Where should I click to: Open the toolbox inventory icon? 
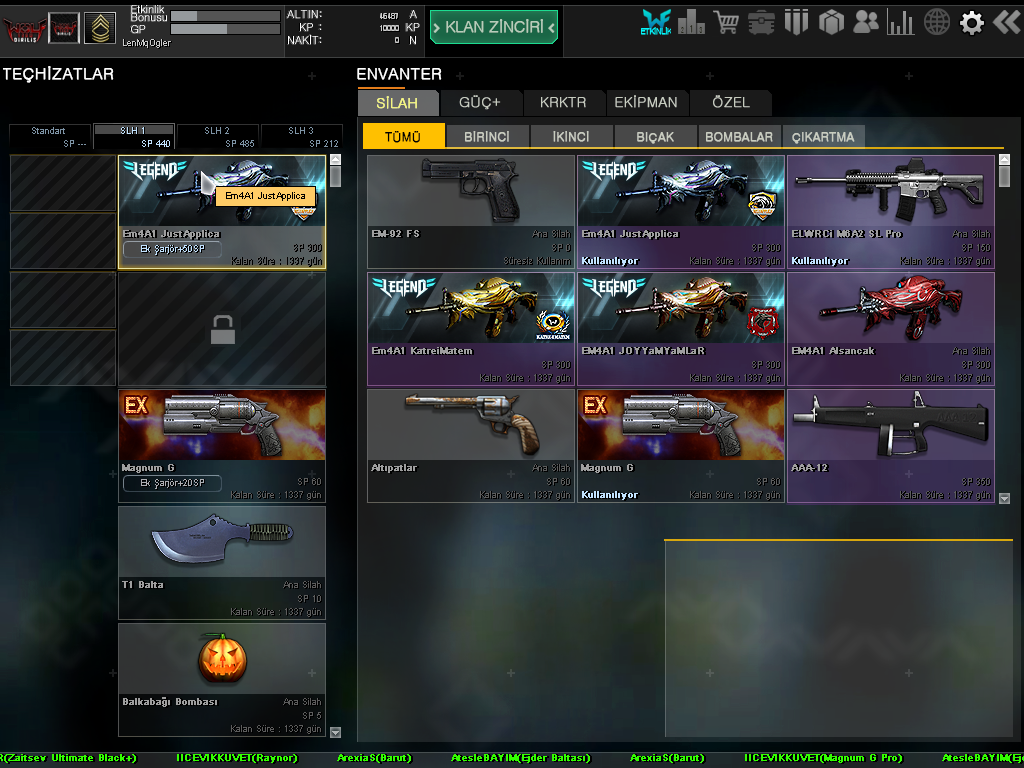click(x=761, y=23)
